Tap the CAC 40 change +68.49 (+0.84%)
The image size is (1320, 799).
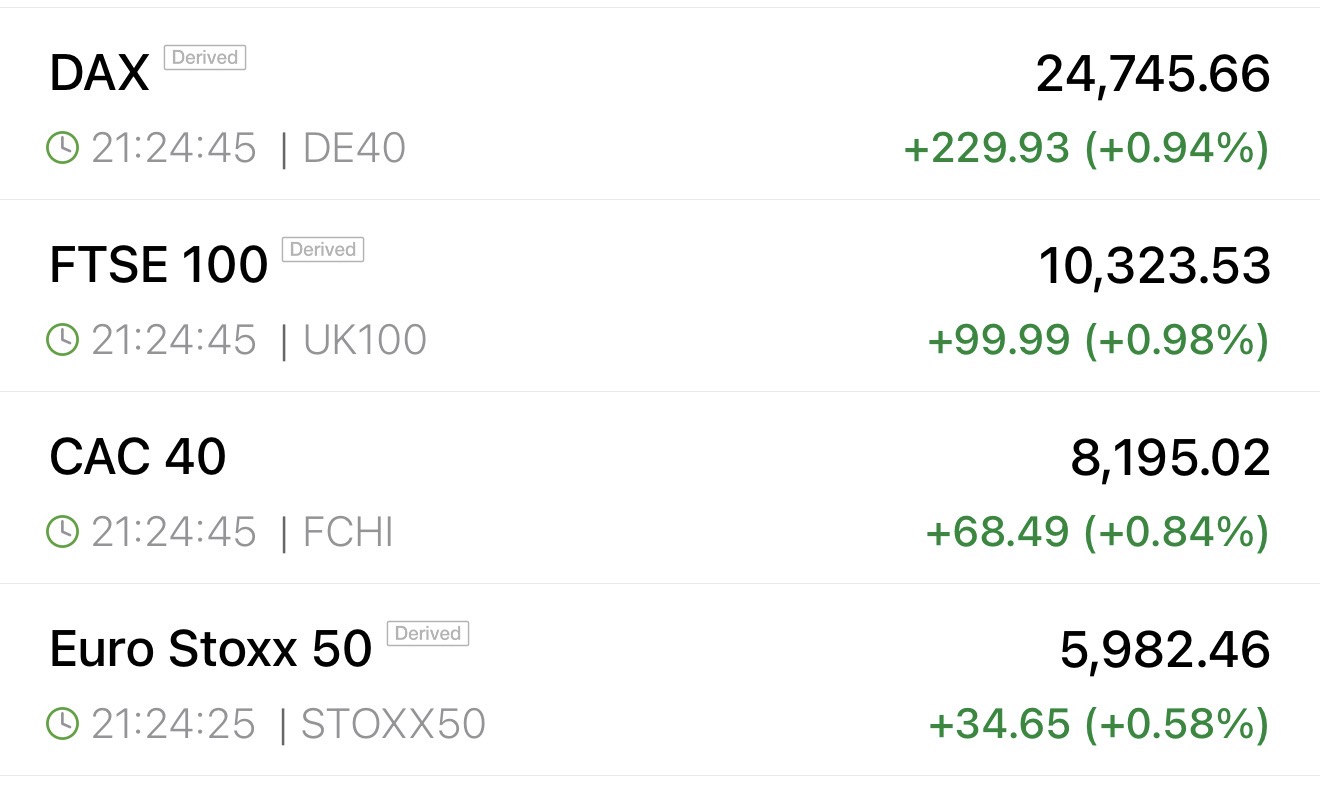(1097, 533)
